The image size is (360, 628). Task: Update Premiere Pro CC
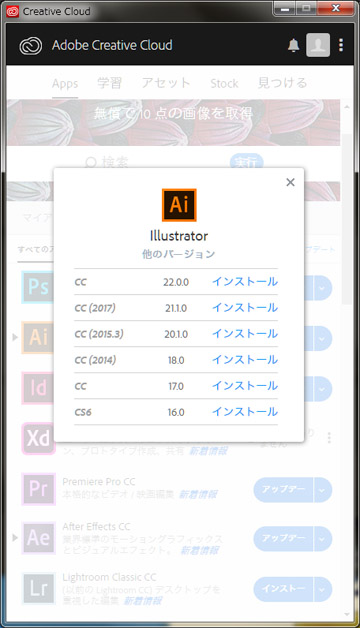[284, 489]
